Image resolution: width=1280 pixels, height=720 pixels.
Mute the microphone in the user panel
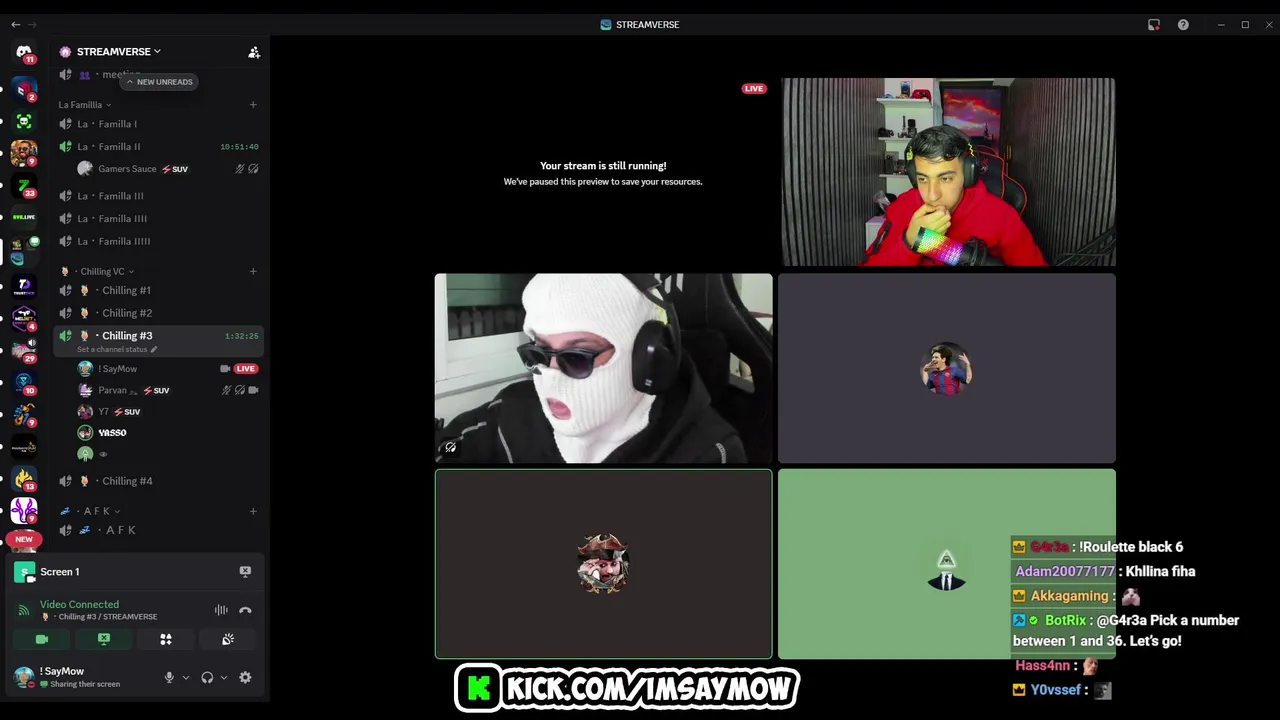click(169, 677)
